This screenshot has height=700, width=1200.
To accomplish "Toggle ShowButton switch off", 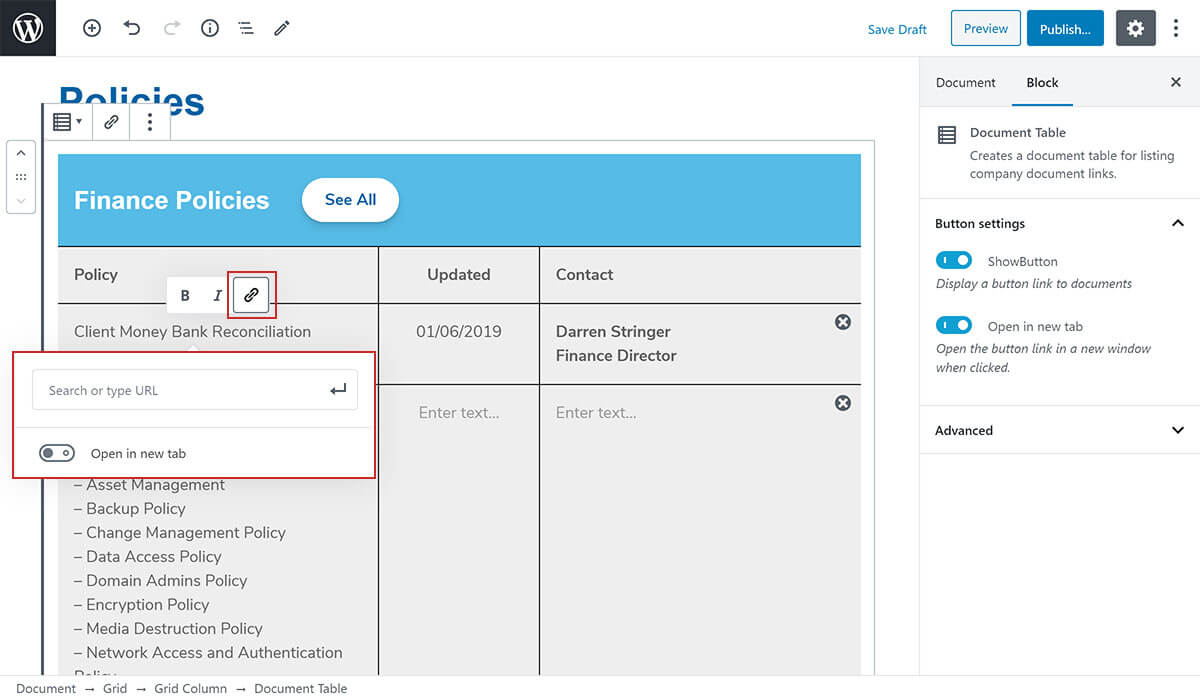I will [954, 261].
